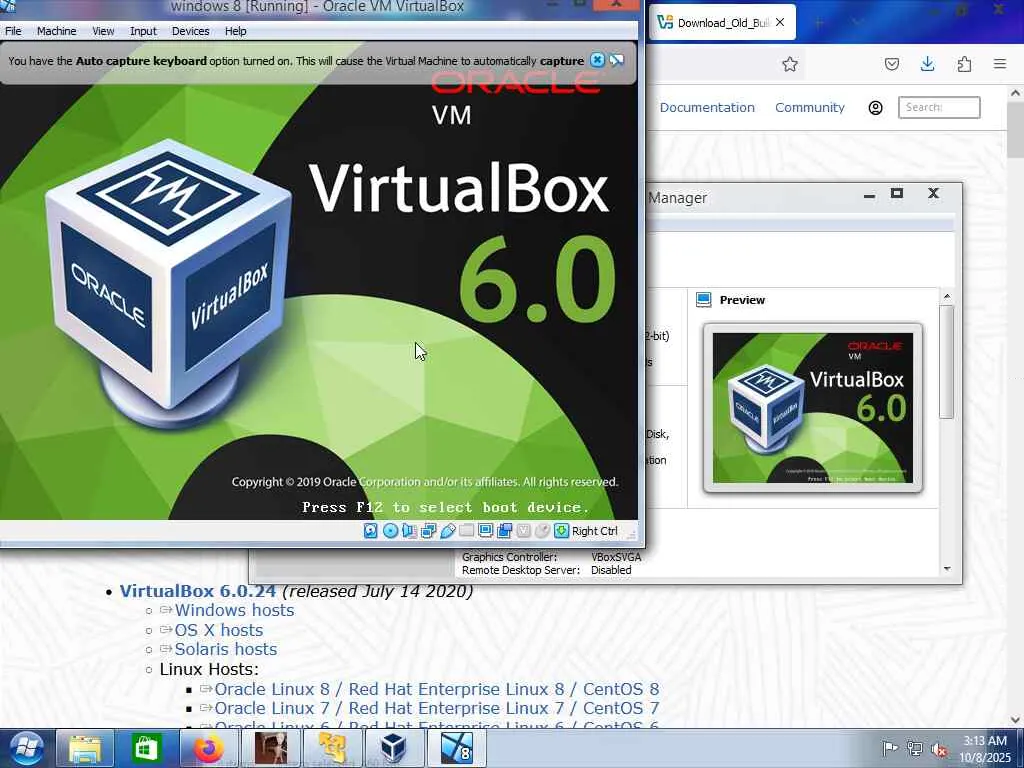Viewport: 1024px width, 768px height.
Task: Open VirtualBox 6.0.24 link on webpage
Action: point(198,591)
